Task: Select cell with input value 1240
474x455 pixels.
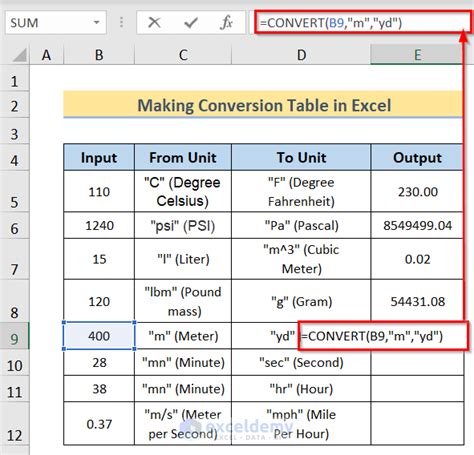Action: [99, 225]
